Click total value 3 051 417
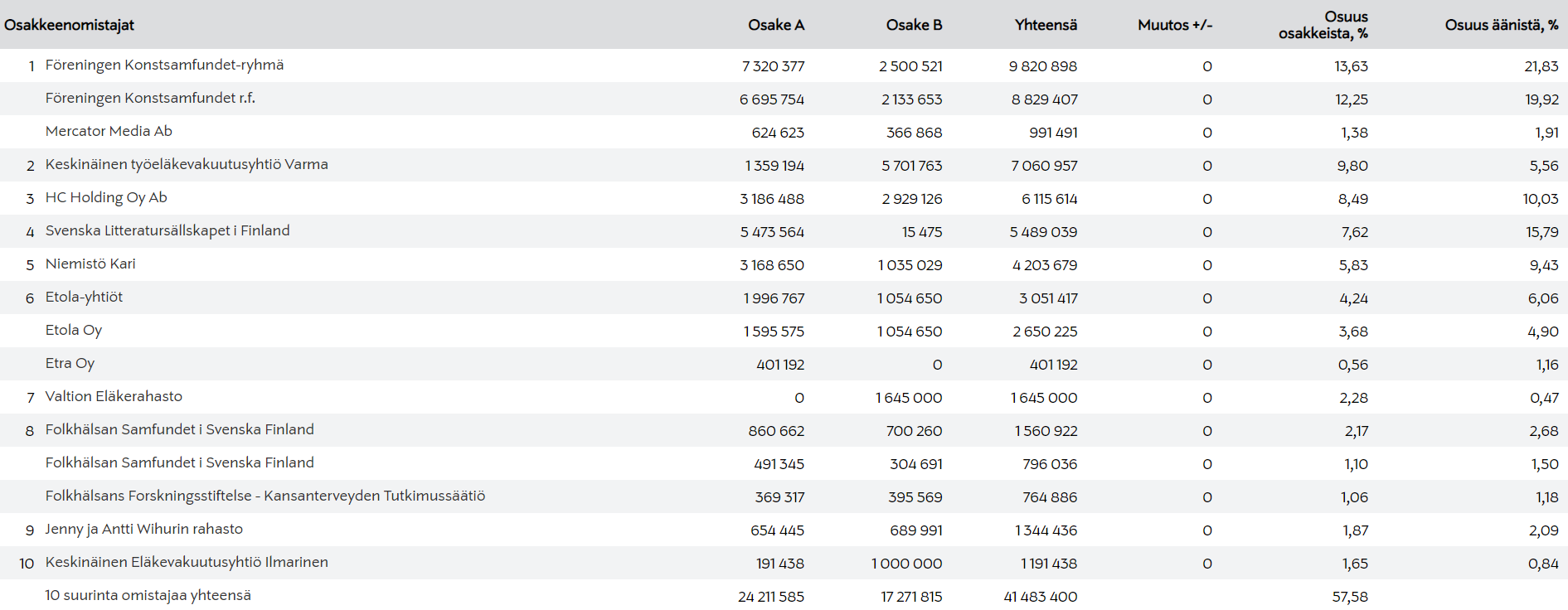 pyautogui.click(x=1049, y=298)
